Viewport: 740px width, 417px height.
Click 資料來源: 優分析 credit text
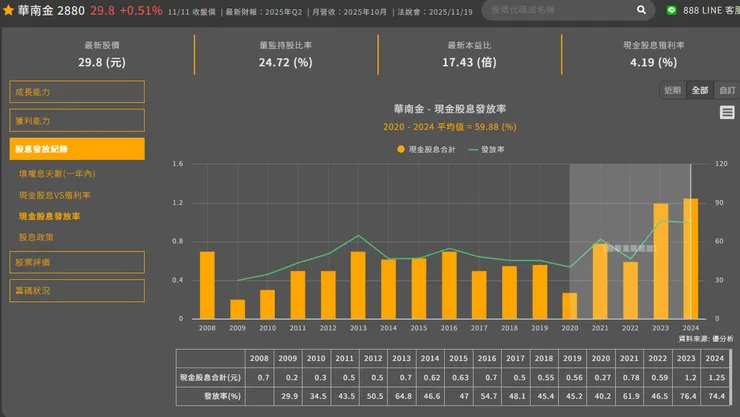point(706,339)
